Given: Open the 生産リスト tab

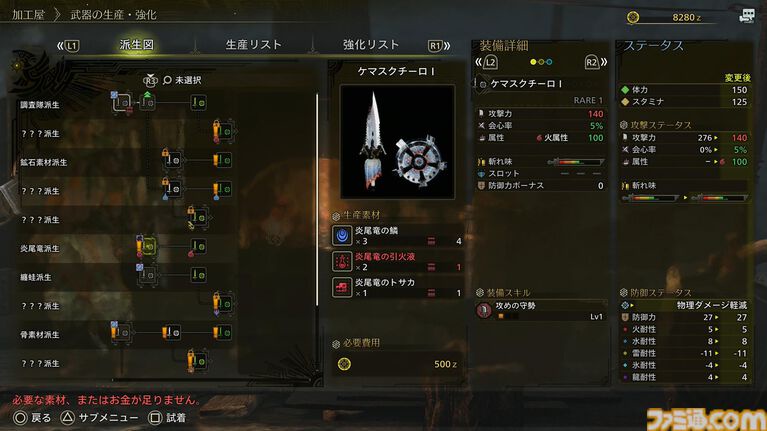Looking at the screenshot, I should point(253,45).
